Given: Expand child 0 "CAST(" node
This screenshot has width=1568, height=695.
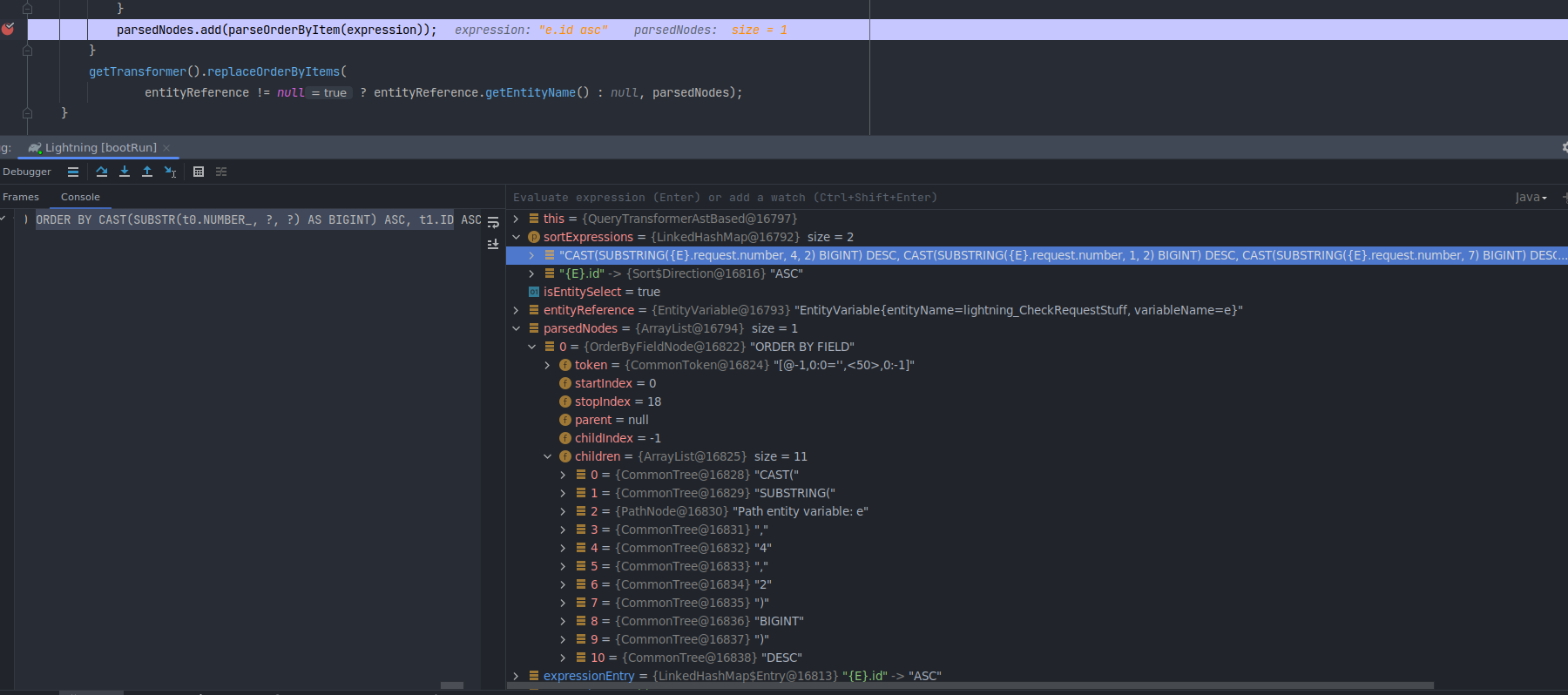Looking at the screenshot, I should [x=563, y=475].
